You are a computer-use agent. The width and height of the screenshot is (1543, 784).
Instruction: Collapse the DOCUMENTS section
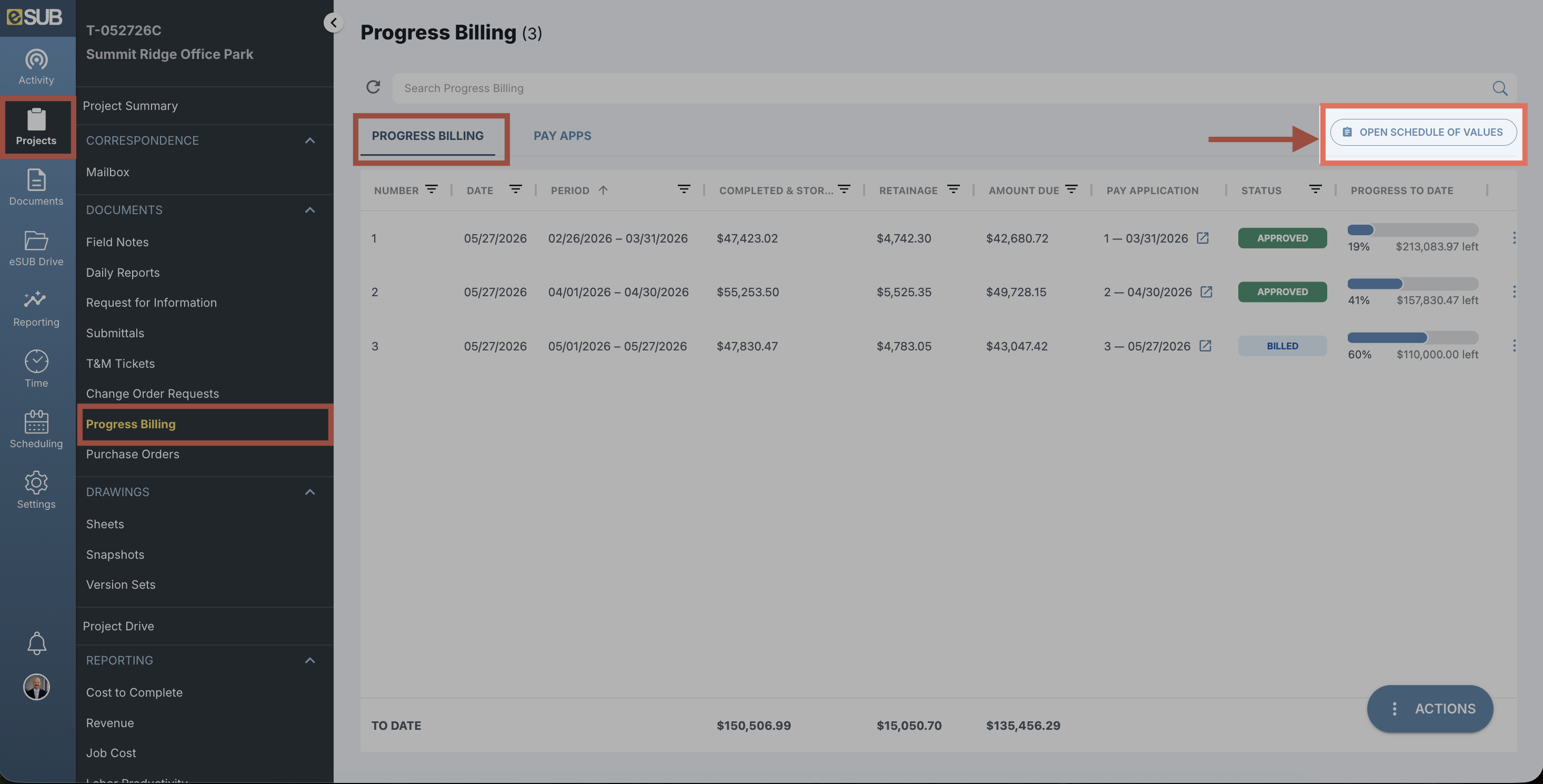[x=309, y=210]
